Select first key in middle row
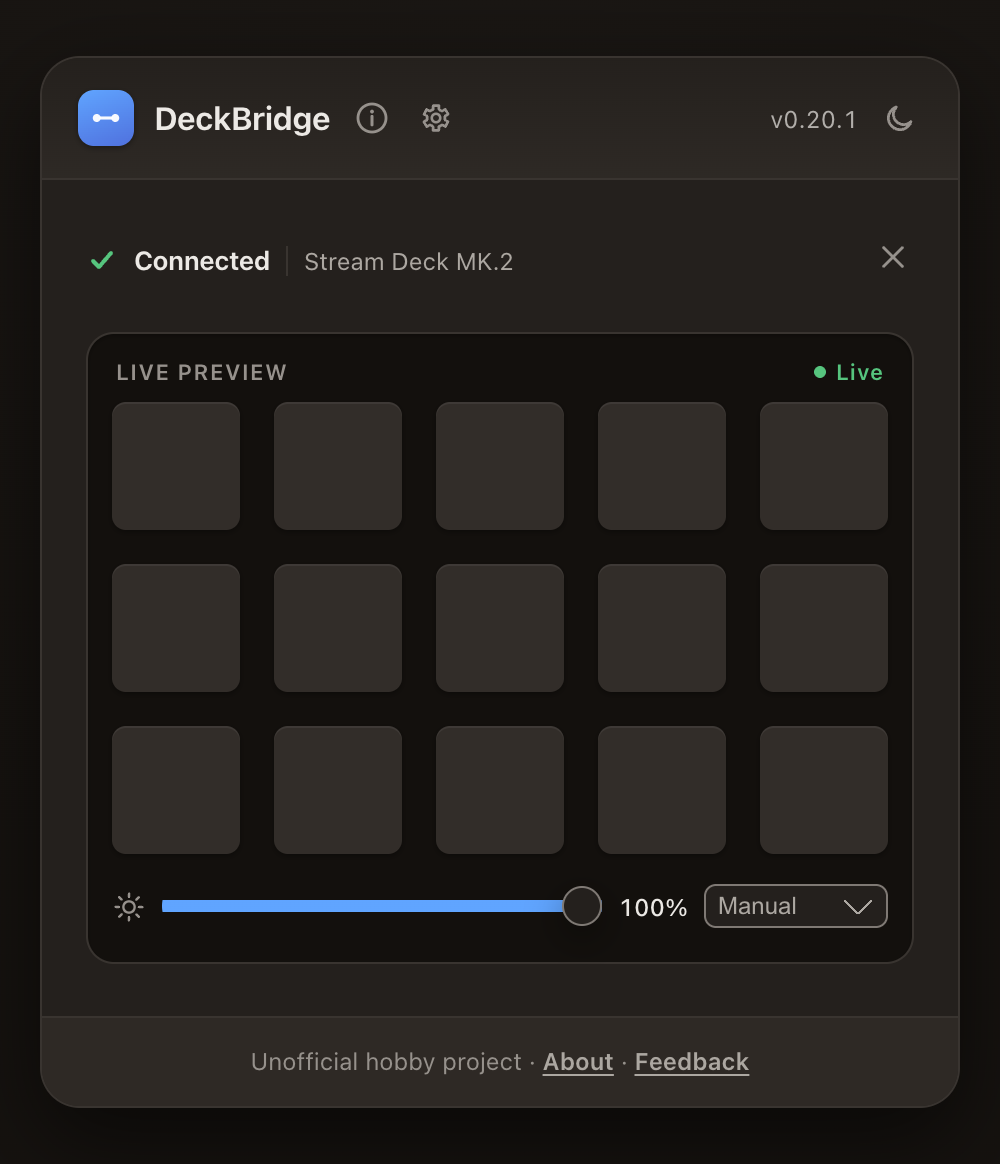1000x1164 pixels. tap(176, 628)
